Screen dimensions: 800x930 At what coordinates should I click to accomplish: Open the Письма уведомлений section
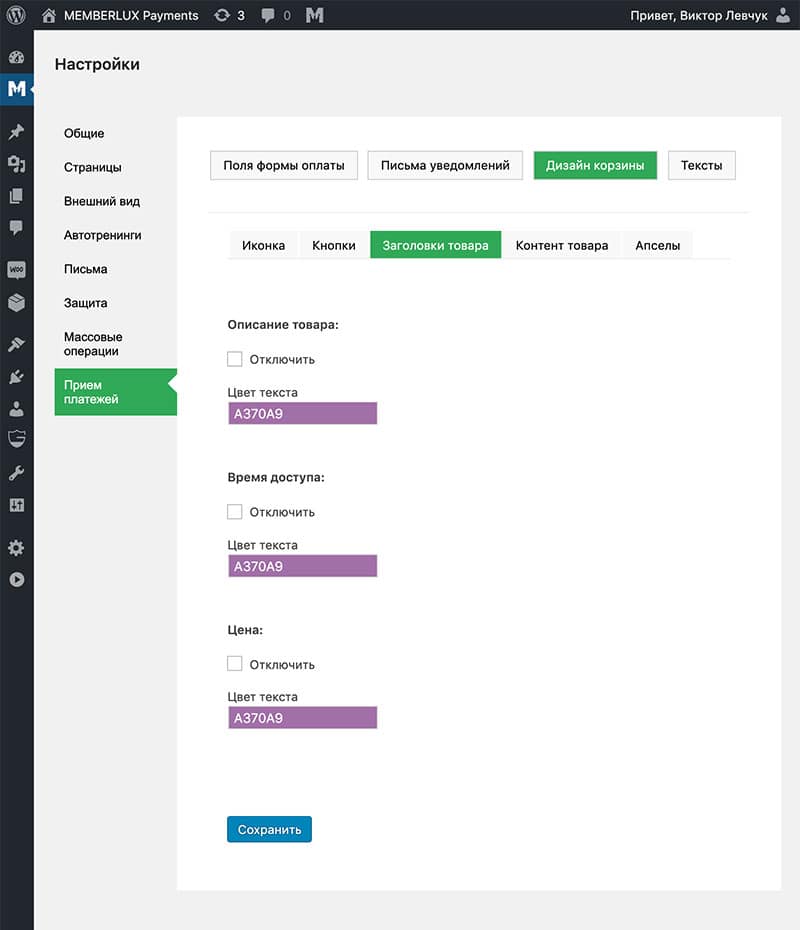445,165
